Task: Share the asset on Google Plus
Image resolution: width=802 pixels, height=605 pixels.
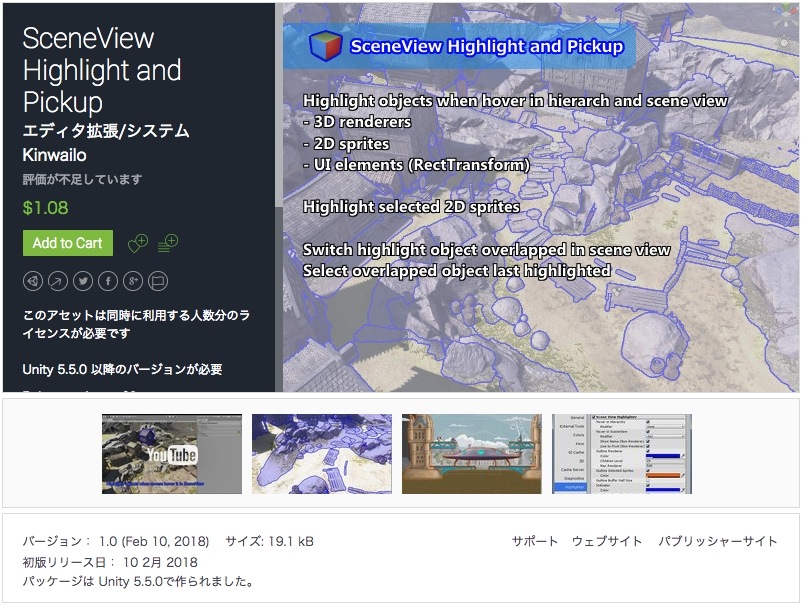Action: pos(133,281)
